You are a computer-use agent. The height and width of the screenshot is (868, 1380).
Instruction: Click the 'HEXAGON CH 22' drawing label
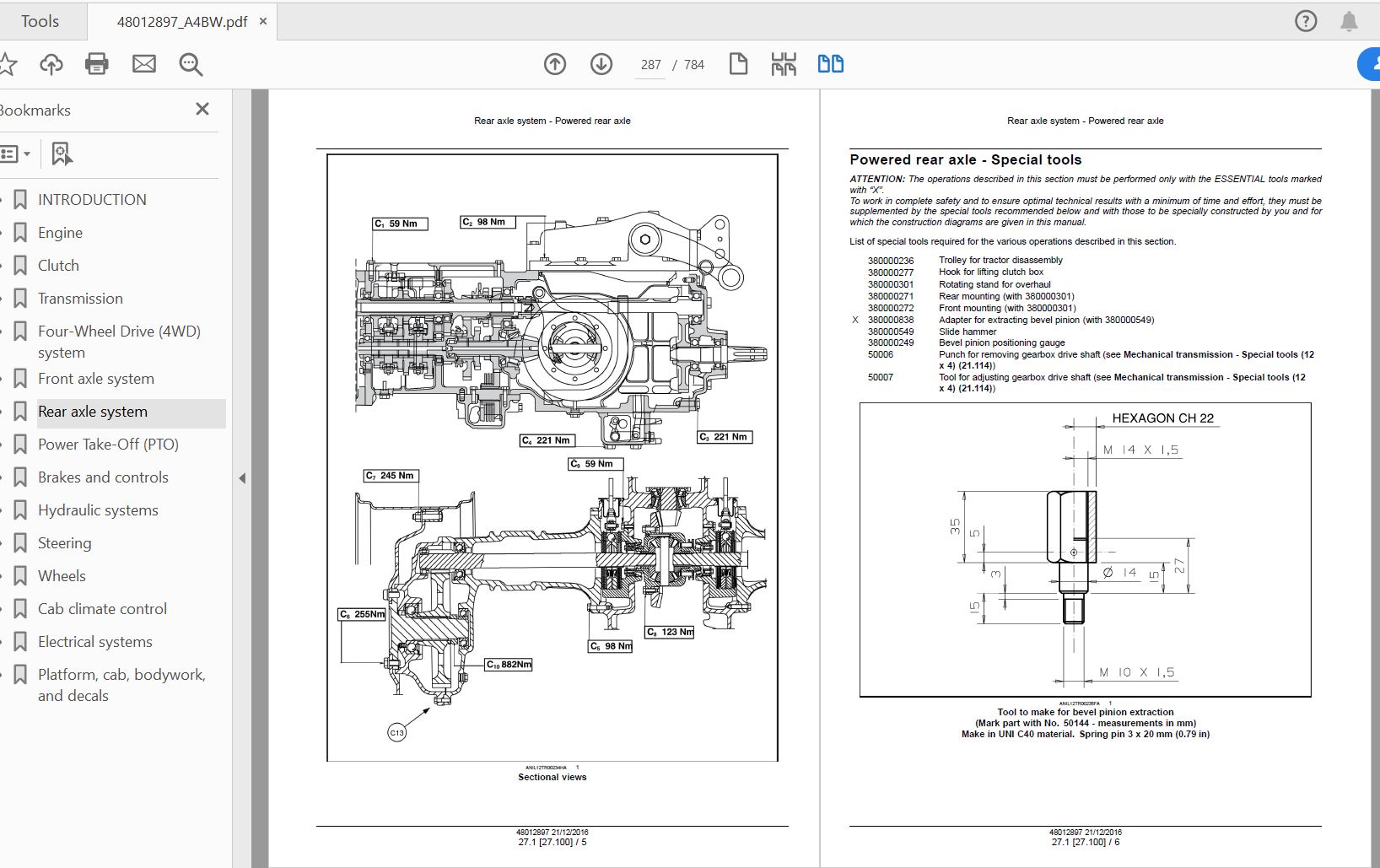pyautogui.click(x=1162, y=418)
